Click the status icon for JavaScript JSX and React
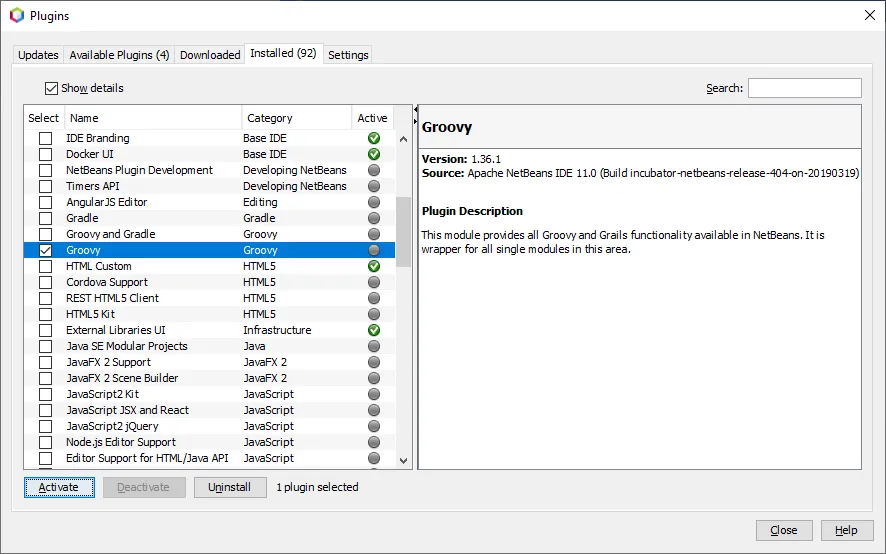Screen dimensions: 886x554 click(373, 410)
